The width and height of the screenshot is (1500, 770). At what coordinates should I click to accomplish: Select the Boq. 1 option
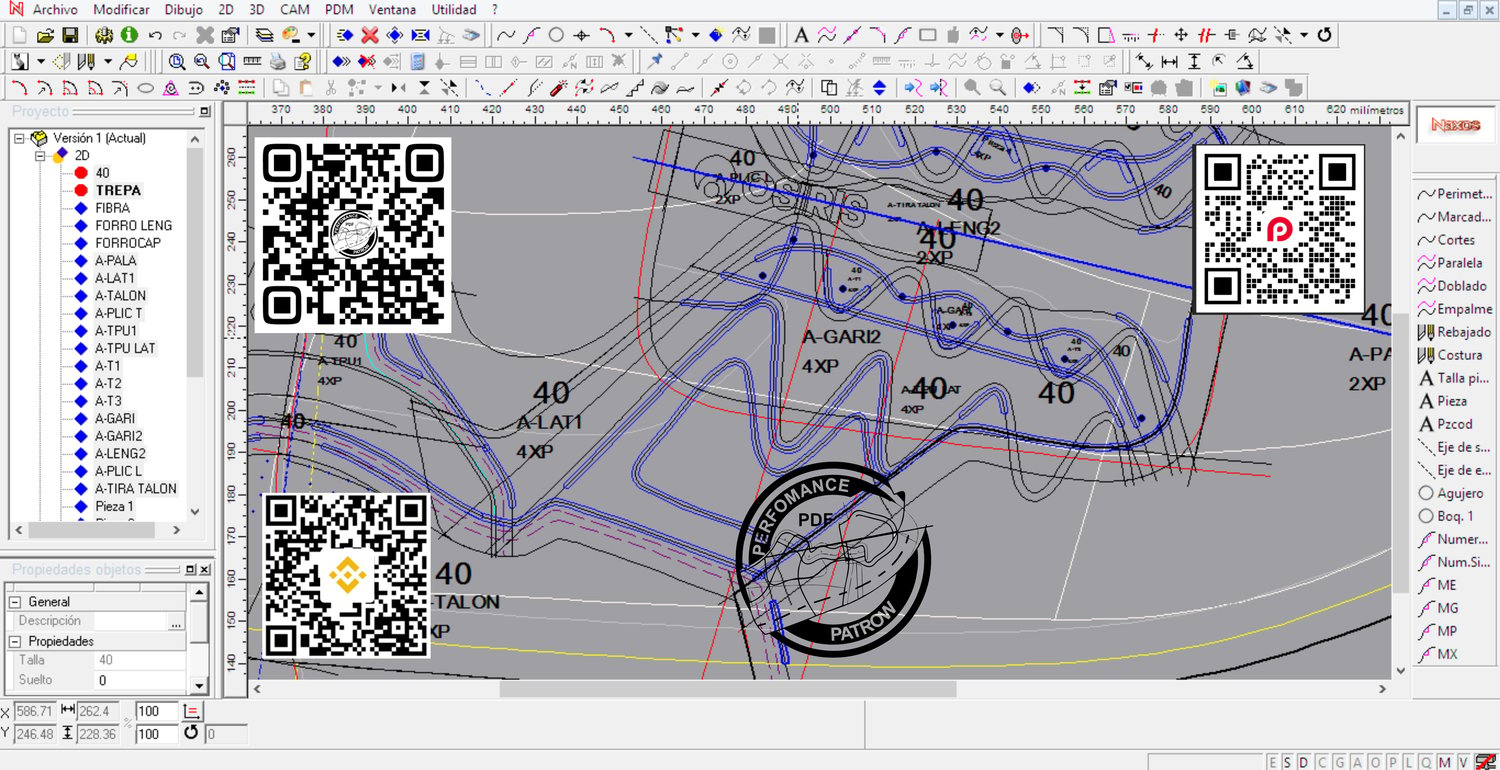point(1446,516)
